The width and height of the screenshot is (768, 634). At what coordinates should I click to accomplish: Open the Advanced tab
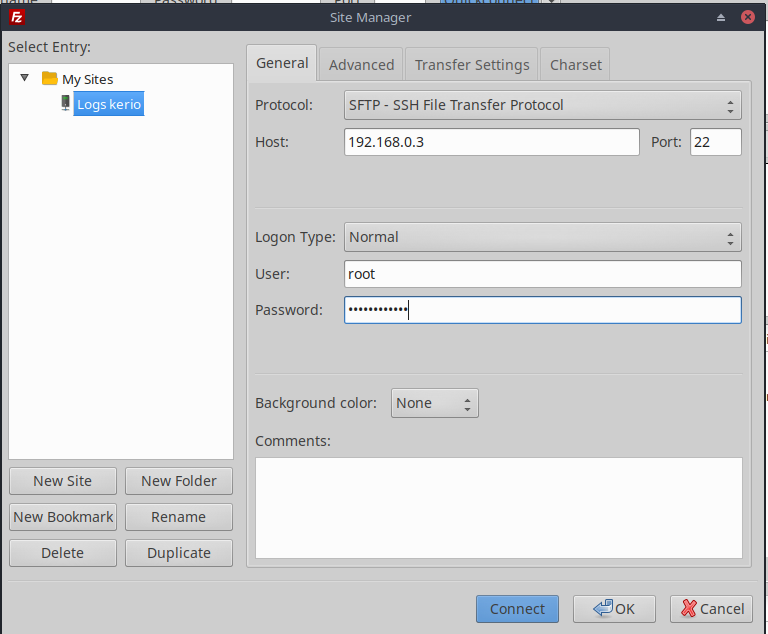361,65
